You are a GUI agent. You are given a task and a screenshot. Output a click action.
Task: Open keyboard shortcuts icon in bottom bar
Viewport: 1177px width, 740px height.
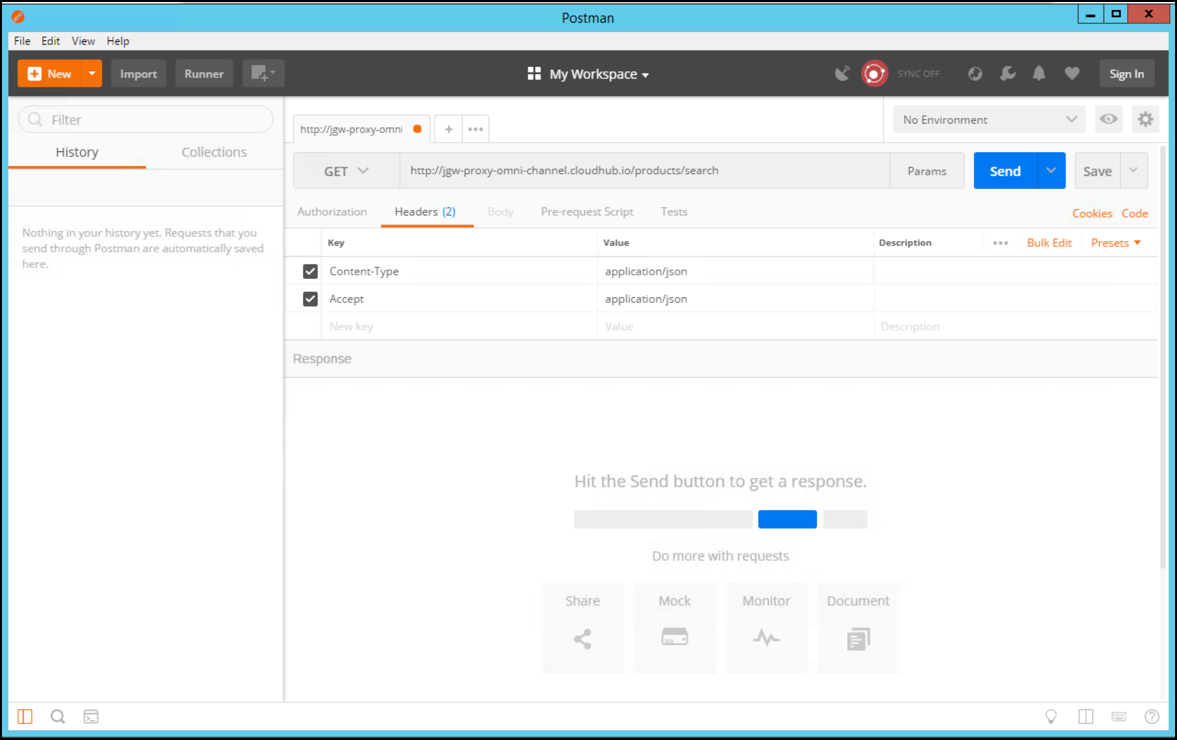1118,717
